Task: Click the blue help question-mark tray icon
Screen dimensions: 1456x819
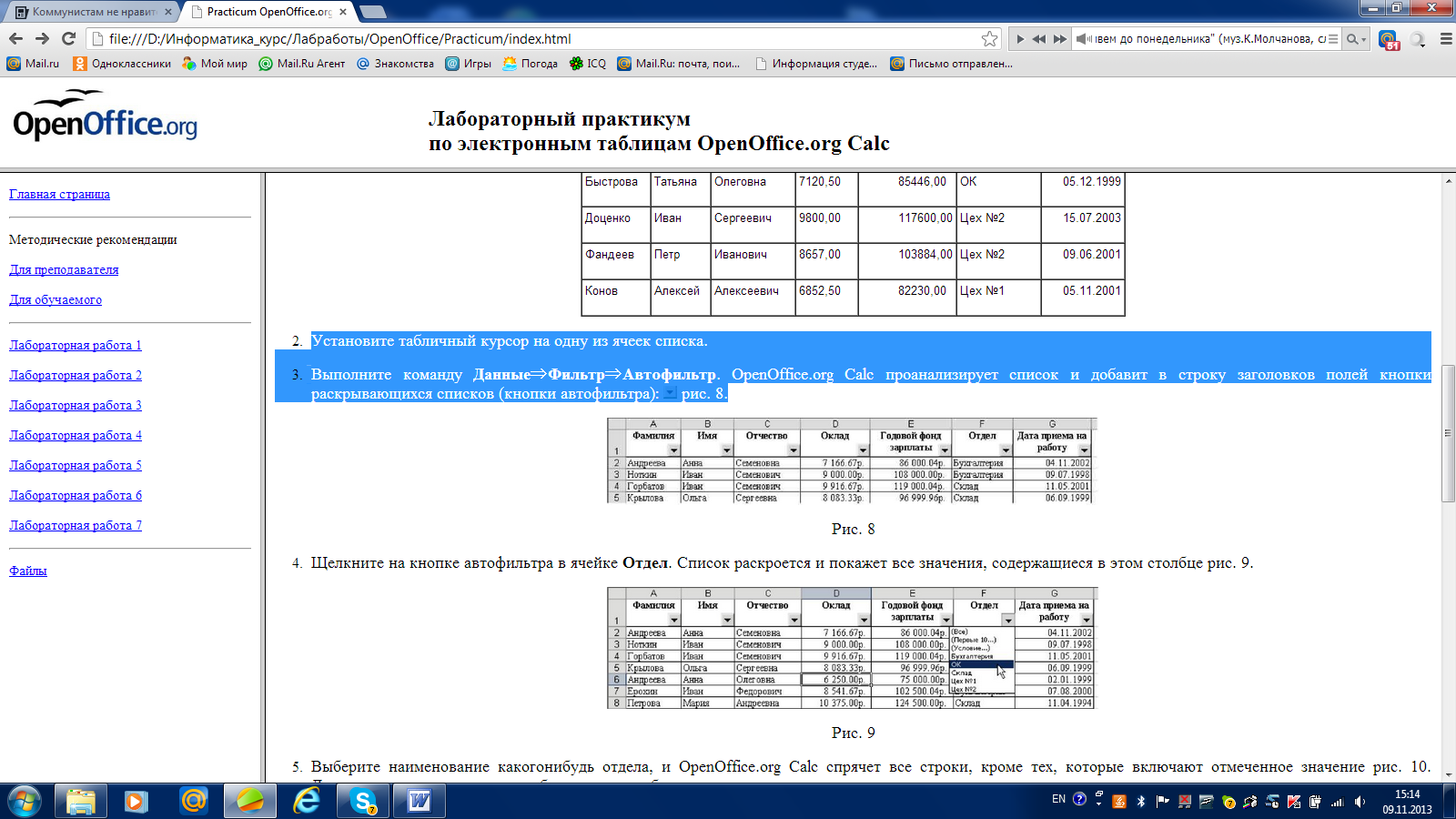Action: coord(1079,800)
